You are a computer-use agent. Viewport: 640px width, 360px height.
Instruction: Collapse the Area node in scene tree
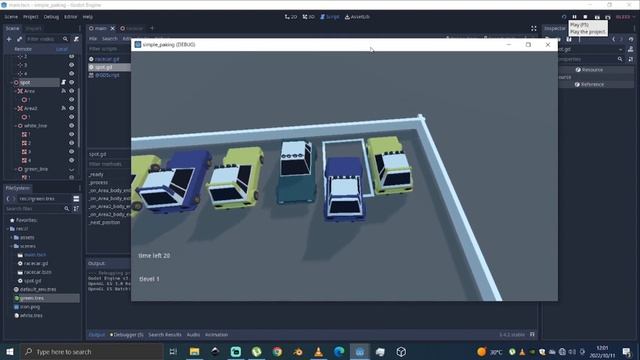click(x=15, y=91)
